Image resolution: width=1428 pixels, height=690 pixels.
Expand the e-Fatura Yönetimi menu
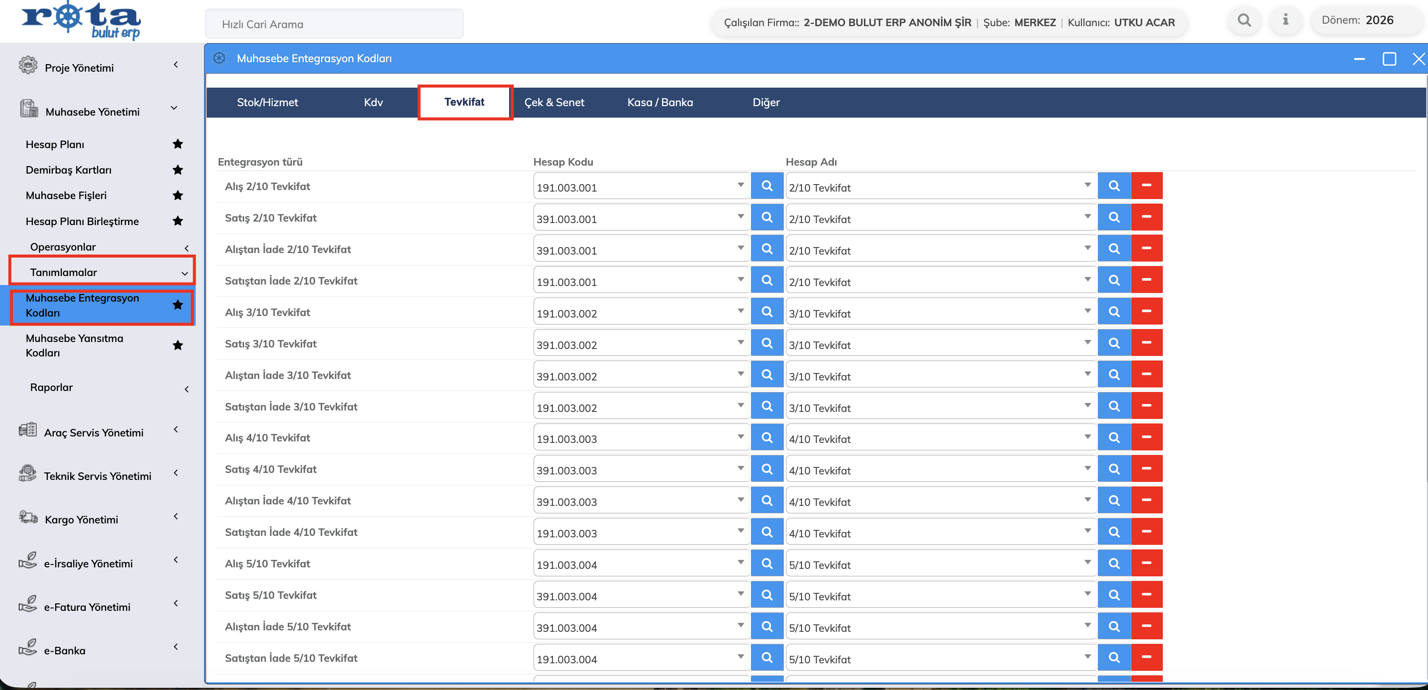[88, 607]
